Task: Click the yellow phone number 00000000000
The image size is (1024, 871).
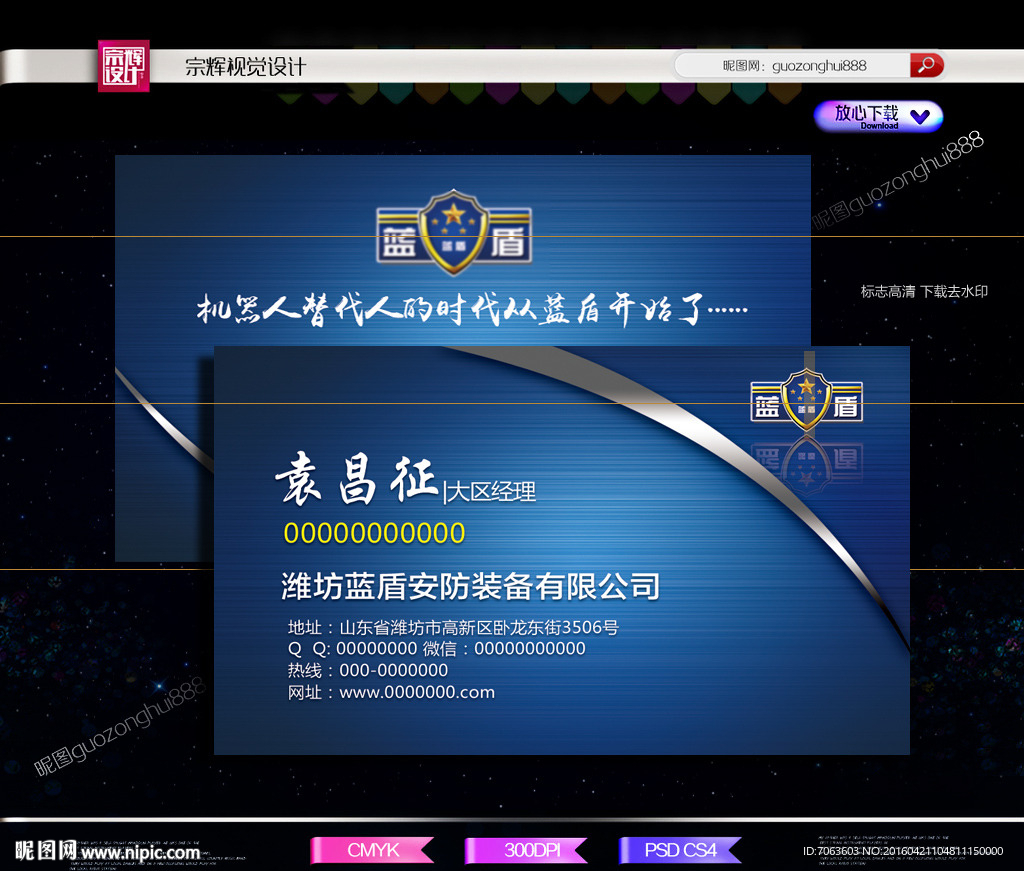Action: coord(374,533)
